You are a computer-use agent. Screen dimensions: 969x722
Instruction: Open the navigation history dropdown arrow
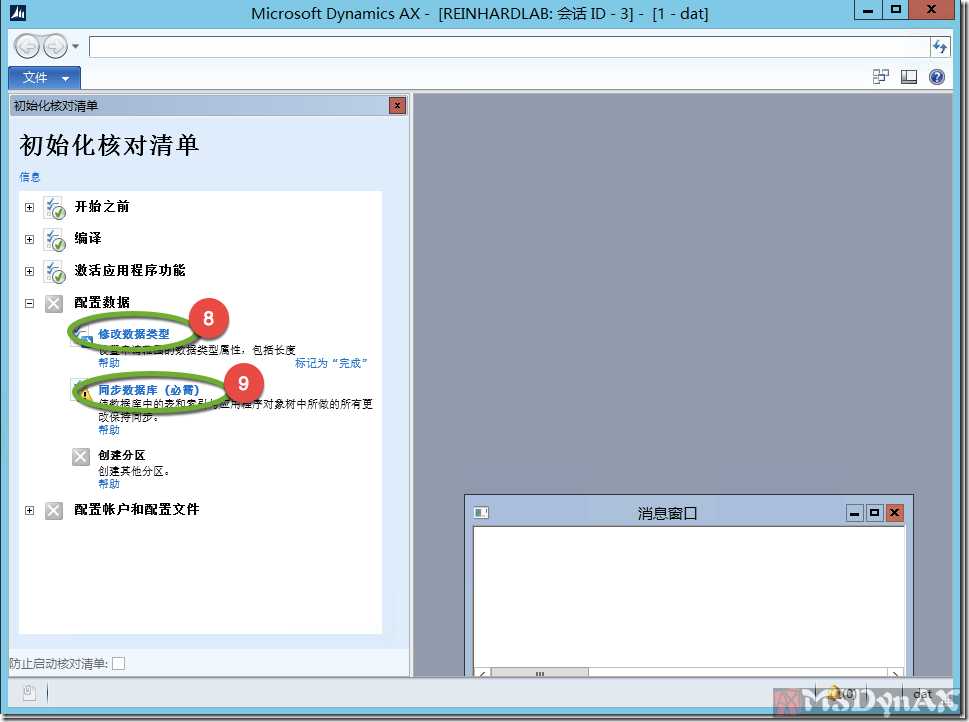75,46
